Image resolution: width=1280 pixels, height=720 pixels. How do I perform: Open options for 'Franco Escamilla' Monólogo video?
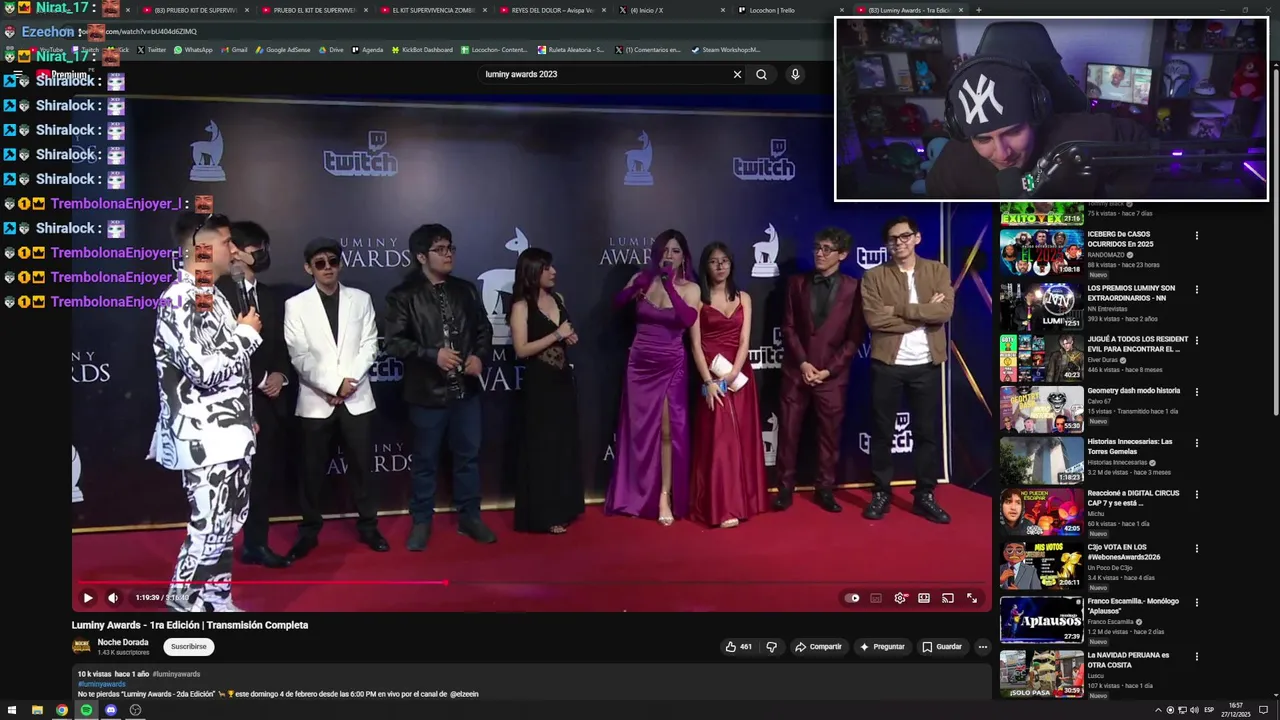pos(1196,603)
